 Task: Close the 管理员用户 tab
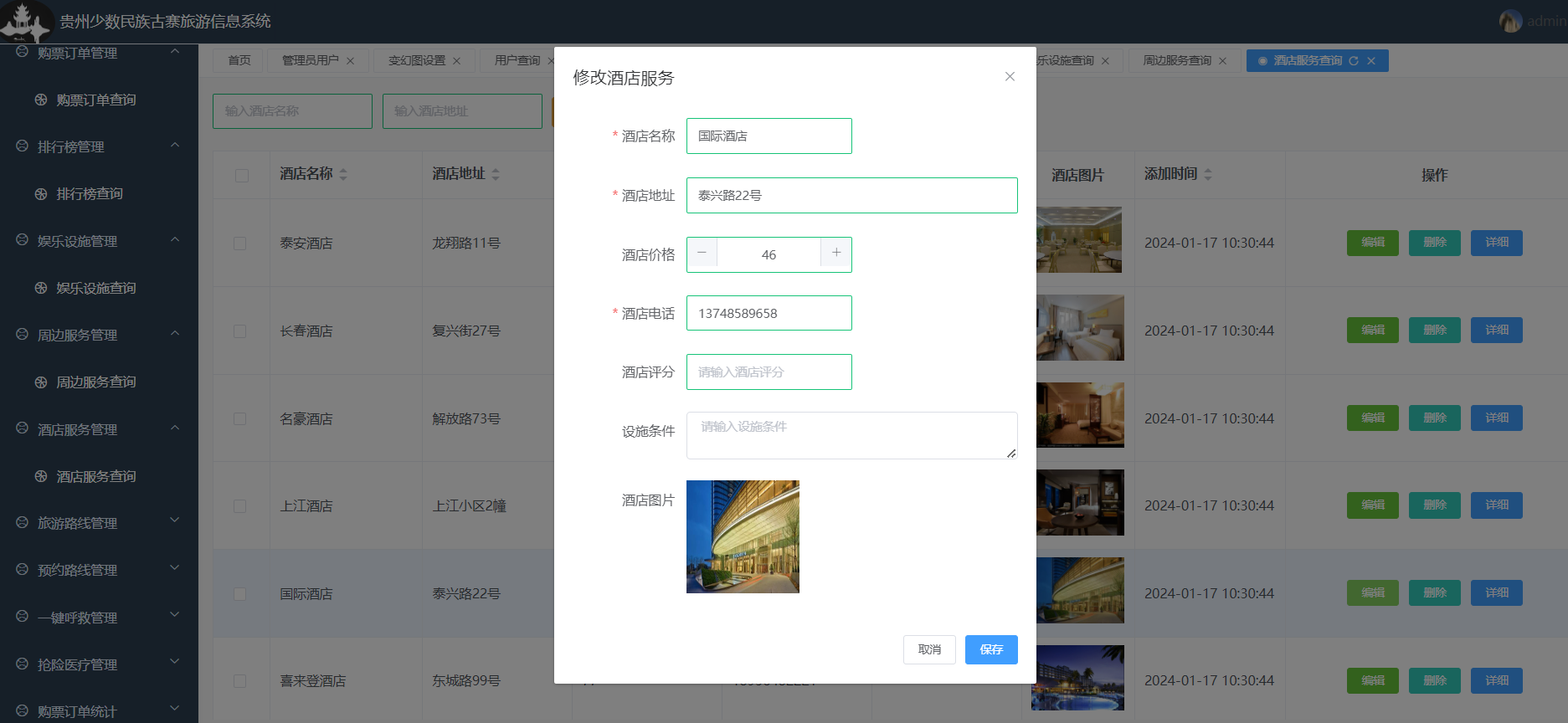[351, 60]
